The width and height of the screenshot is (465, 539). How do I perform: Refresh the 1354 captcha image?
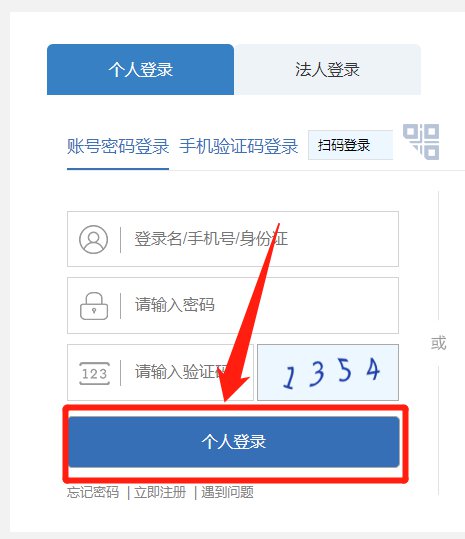[x=328, y=372]
